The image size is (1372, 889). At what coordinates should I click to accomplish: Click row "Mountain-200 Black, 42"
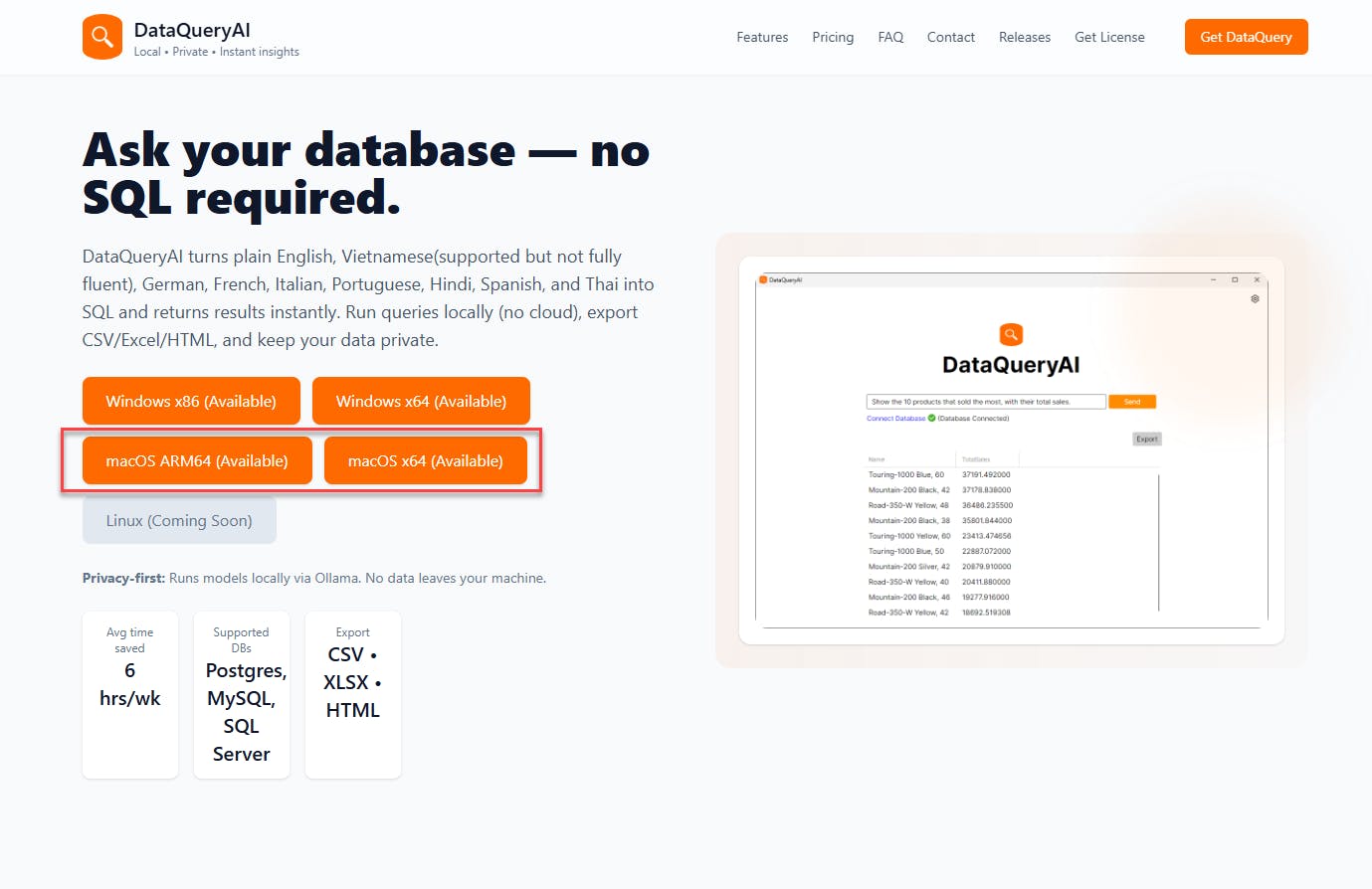[939, 489]
